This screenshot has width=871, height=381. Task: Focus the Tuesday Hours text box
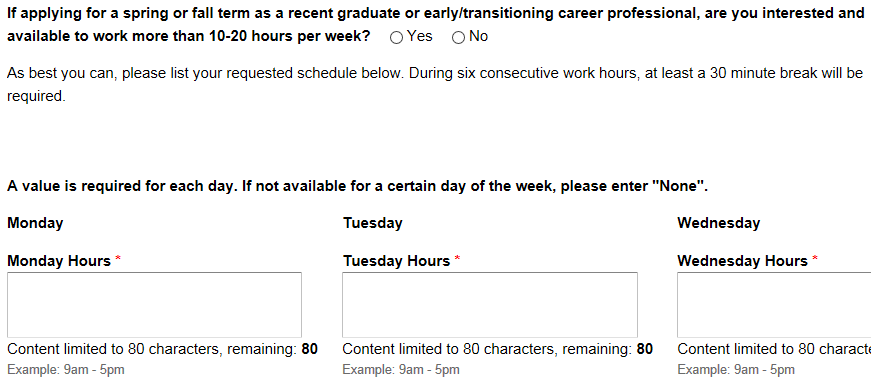click(x=490, y=304)
